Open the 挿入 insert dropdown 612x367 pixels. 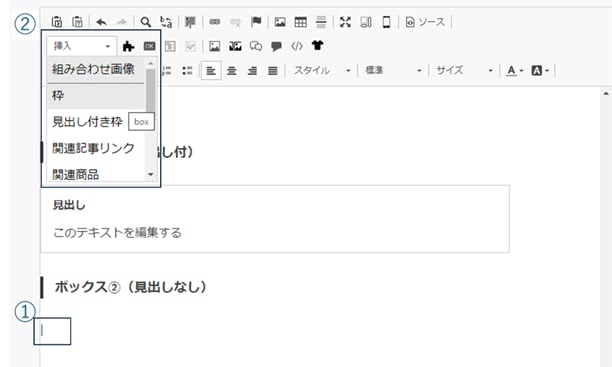click(82, 46)
